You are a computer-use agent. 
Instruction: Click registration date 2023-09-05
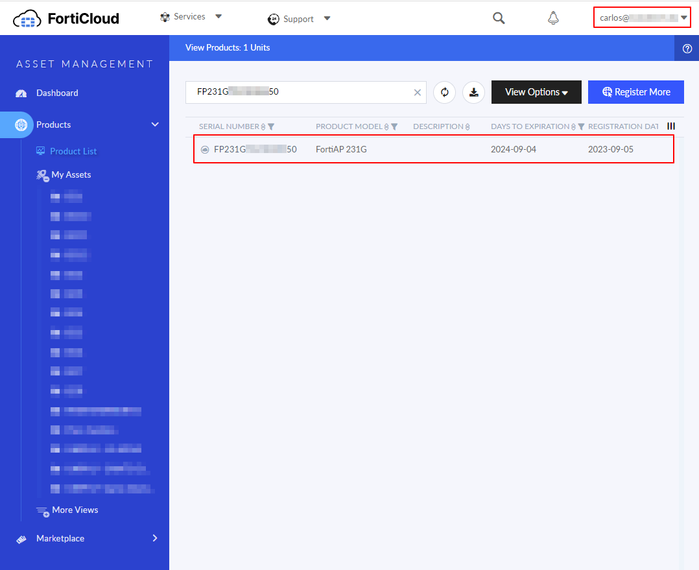[610, 149]
